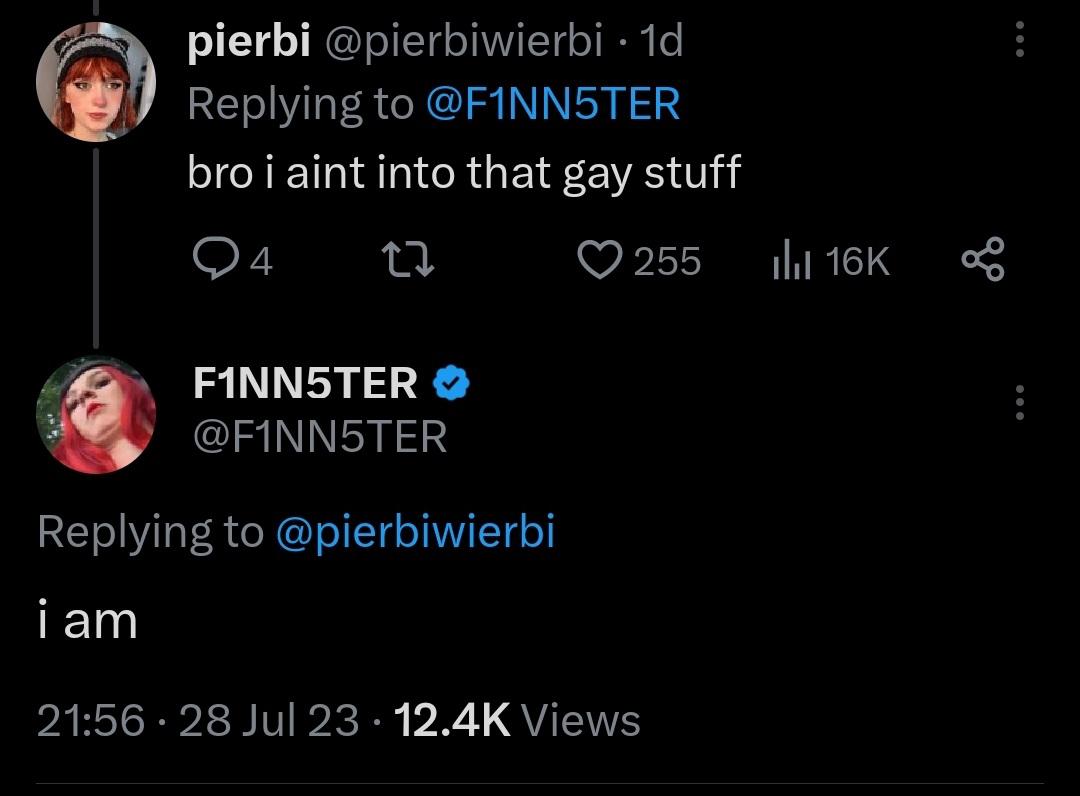Open F1NN5TER's profile picture
This screenshot has height=796, width=1080.
tap(96, 414)
